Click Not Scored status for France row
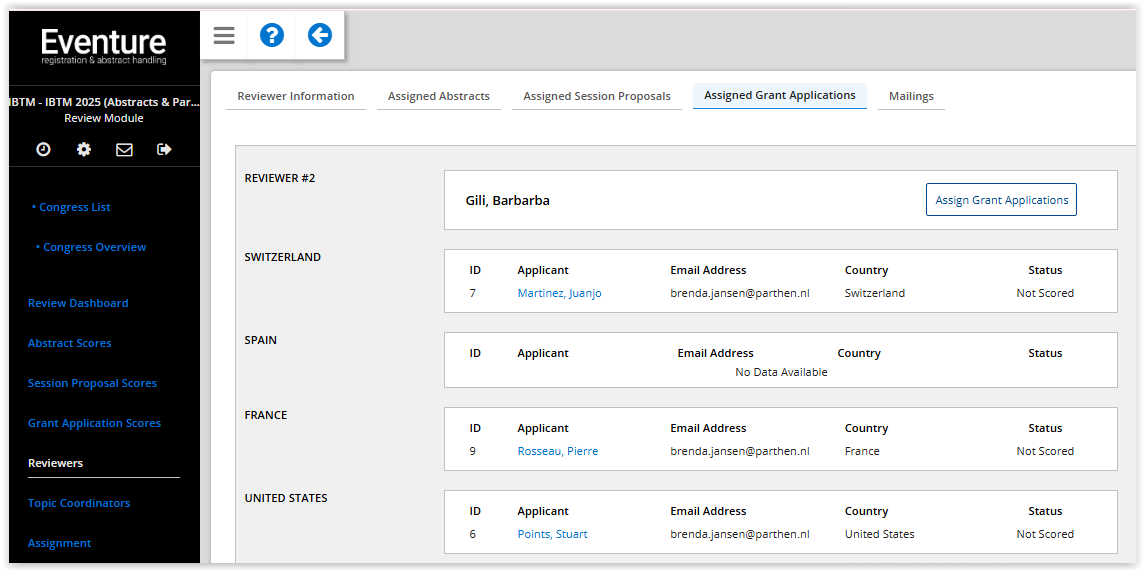This screenshot has width=1144, height=571. (x=1045, y=451)
